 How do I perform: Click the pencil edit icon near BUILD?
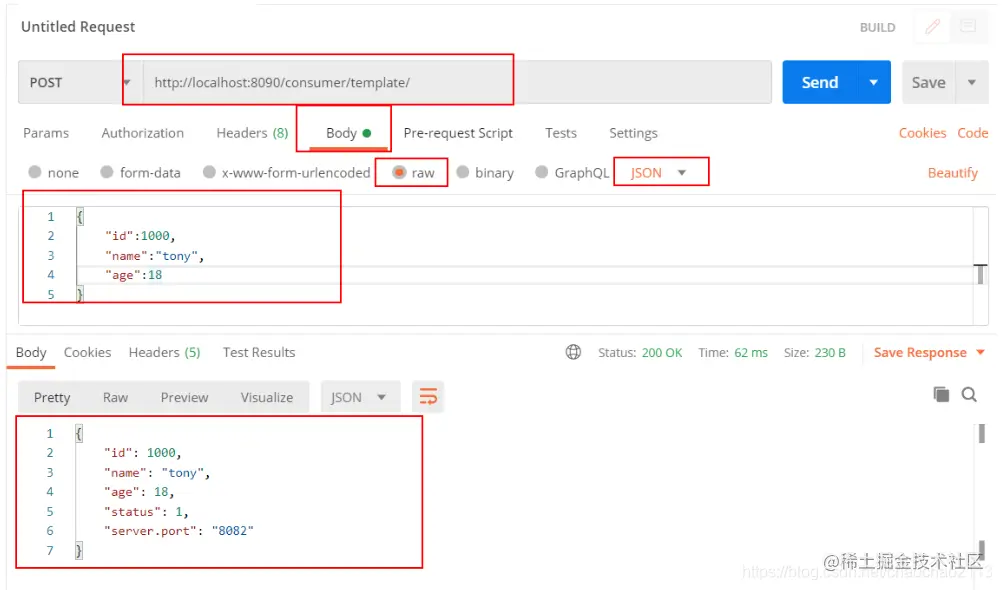click(x=932, y=27)
